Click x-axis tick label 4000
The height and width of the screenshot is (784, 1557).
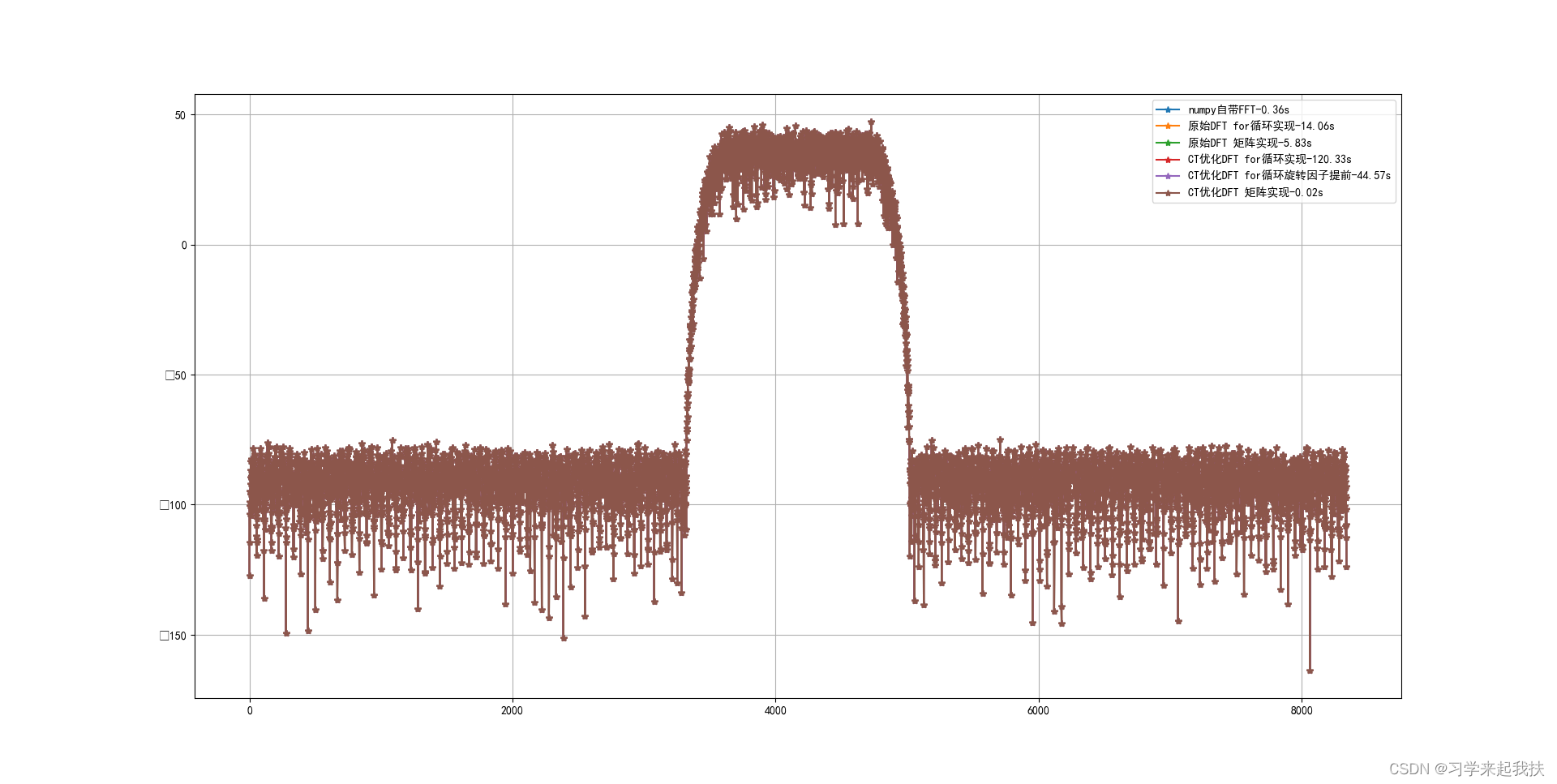pos(775,711)
